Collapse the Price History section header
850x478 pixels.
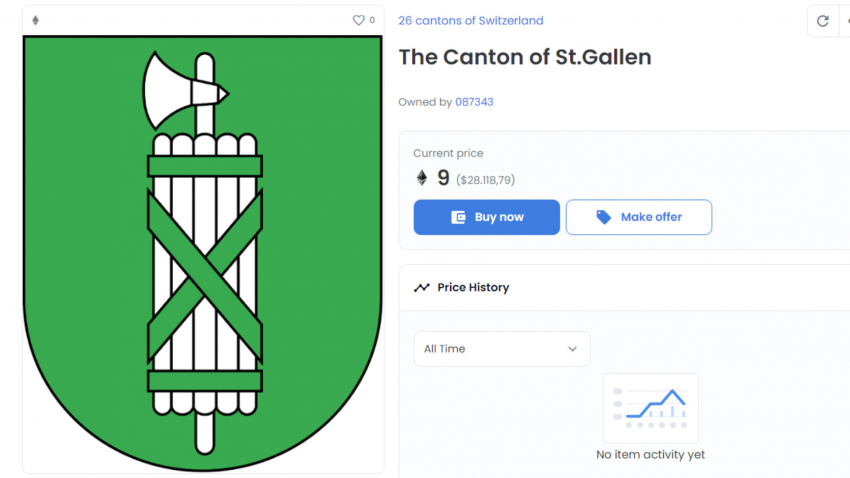click(624, 288)
